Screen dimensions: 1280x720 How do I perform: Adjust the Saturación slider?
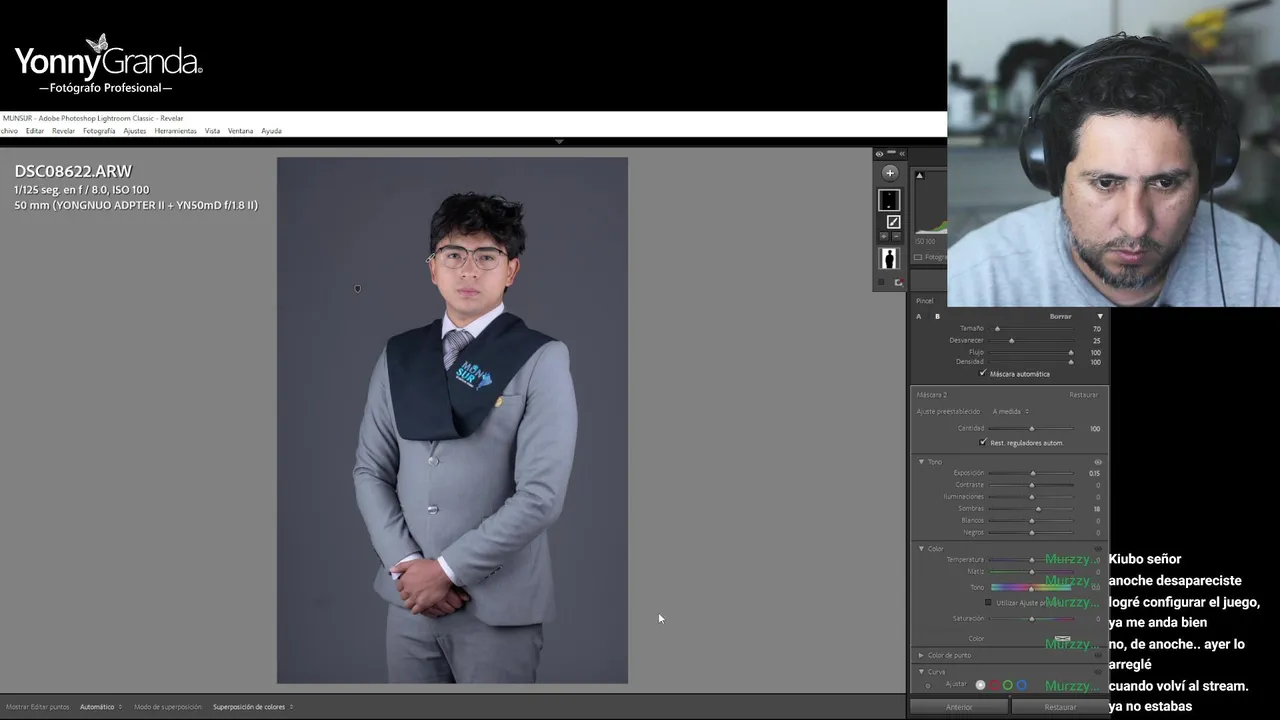pos(1032,619)
